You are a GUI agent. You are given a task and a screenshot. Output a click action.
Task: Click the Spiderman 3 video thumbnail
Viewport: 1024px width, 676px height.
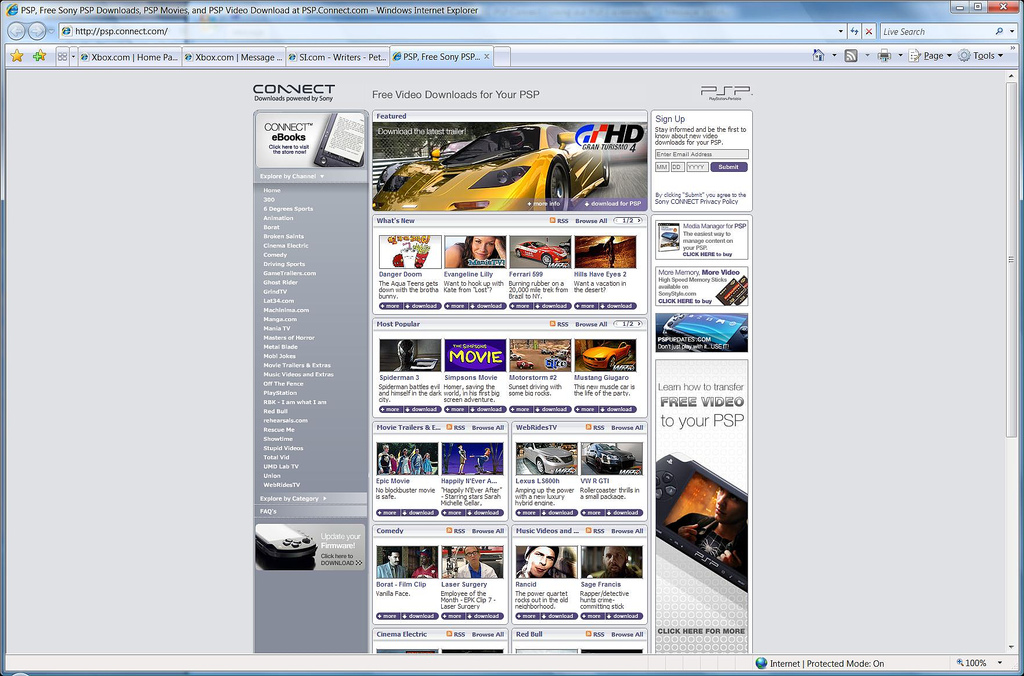pos(409,355)
